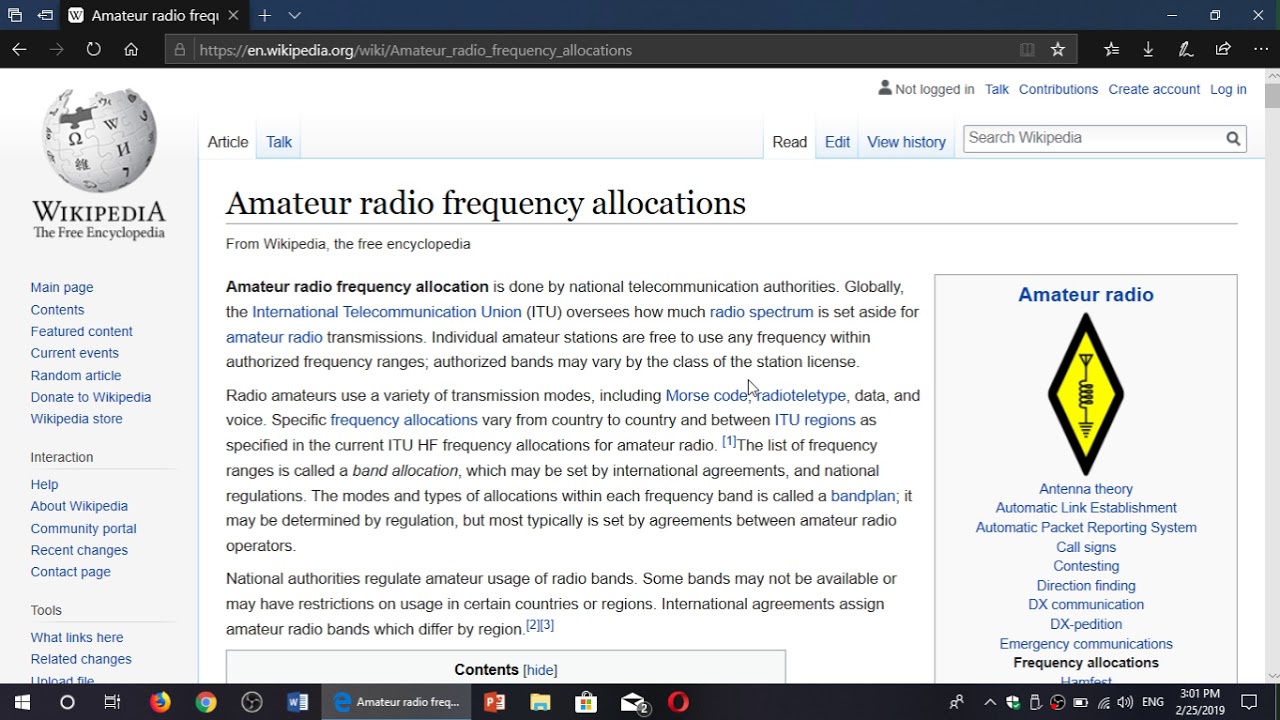Open the Community portal link
Screen dimensions: 1280x720
click(x=83, y=528)
